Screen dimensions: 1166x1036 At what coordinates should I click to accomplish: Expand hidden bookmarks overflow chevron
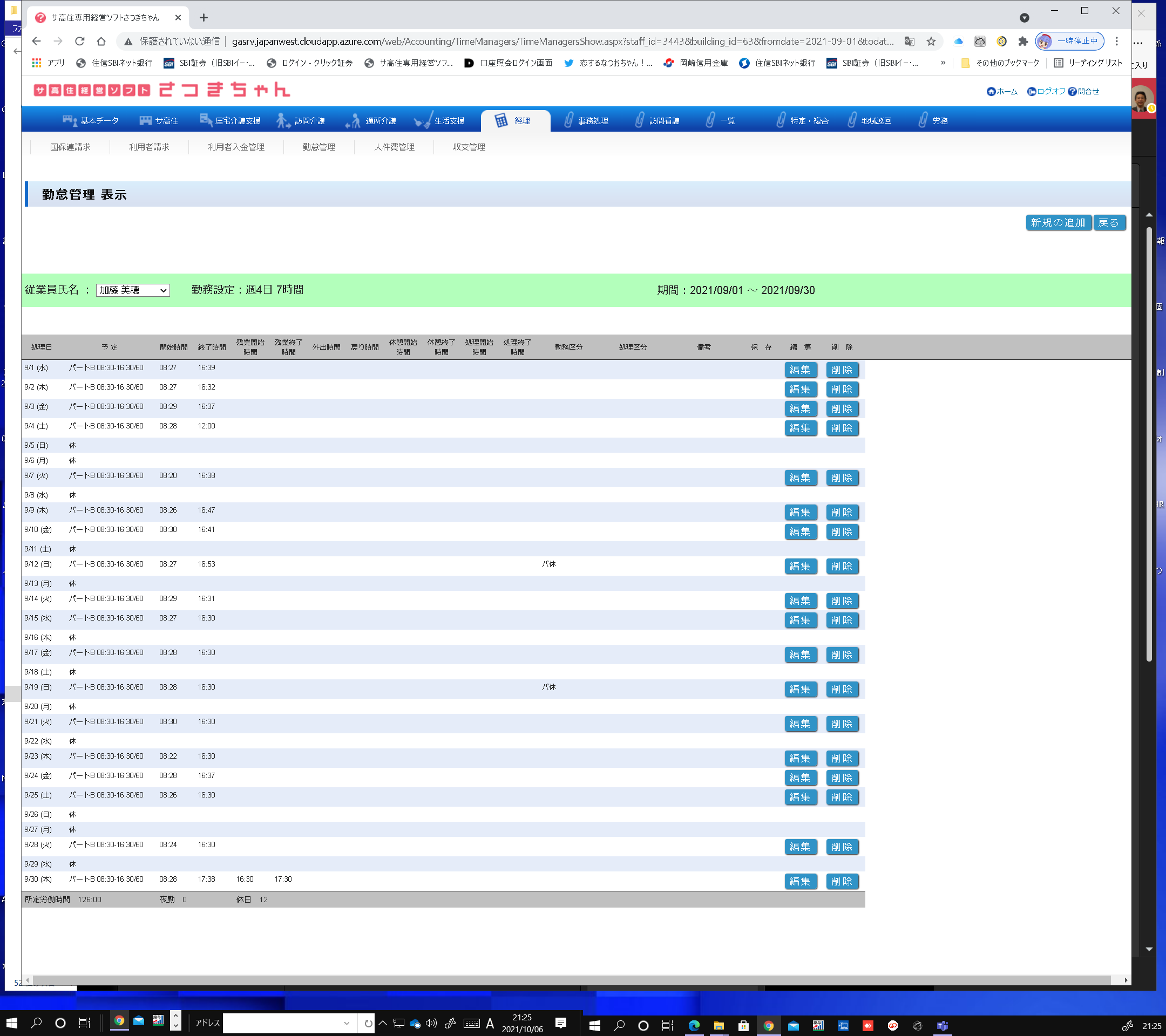[x=943, y=63]
